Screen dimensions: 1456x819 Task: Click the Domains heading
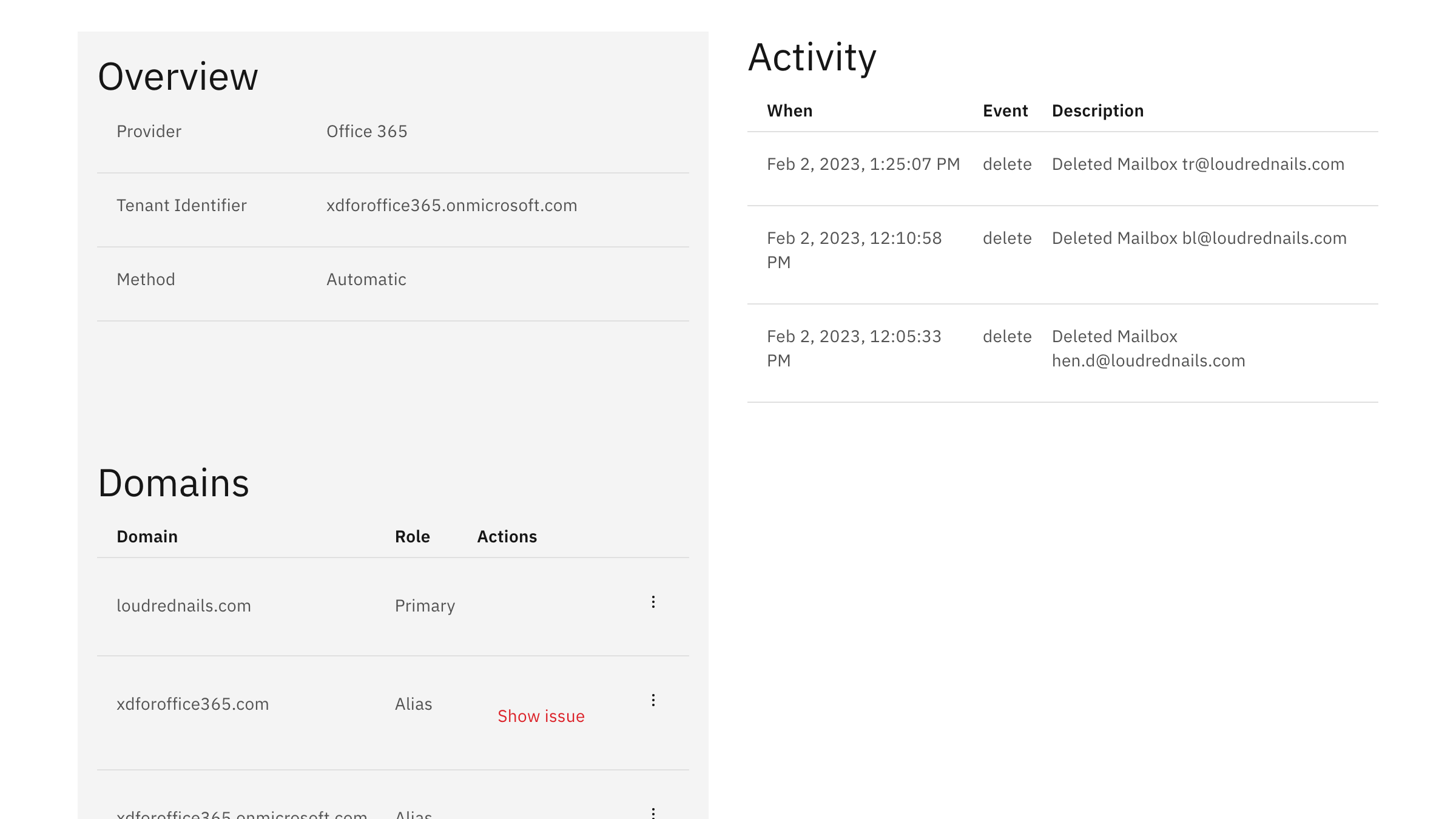click(x=174, y=483)
